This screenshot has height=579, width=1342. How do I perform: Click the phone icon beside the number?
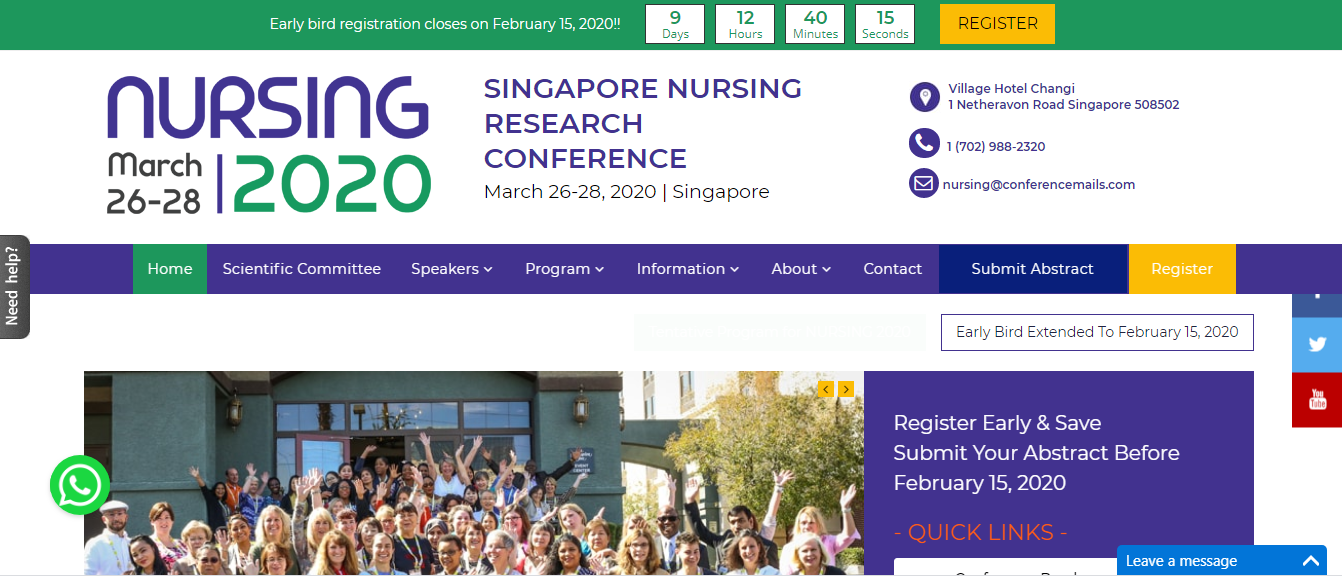[x=924, y=143]
